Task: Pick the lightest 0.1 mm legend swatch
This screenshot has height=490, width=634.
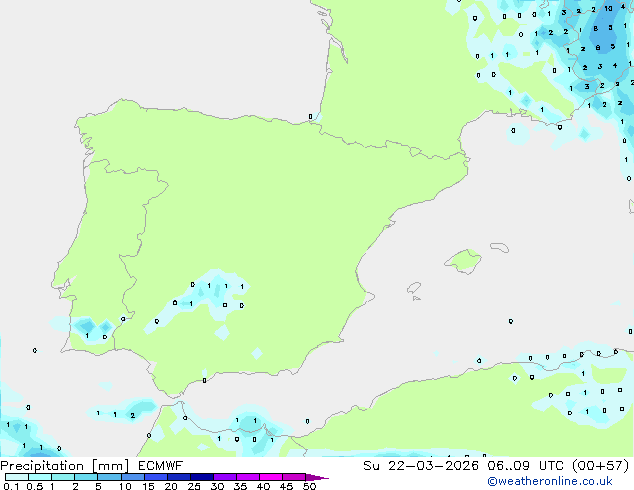Action: (x=17, y=477)
